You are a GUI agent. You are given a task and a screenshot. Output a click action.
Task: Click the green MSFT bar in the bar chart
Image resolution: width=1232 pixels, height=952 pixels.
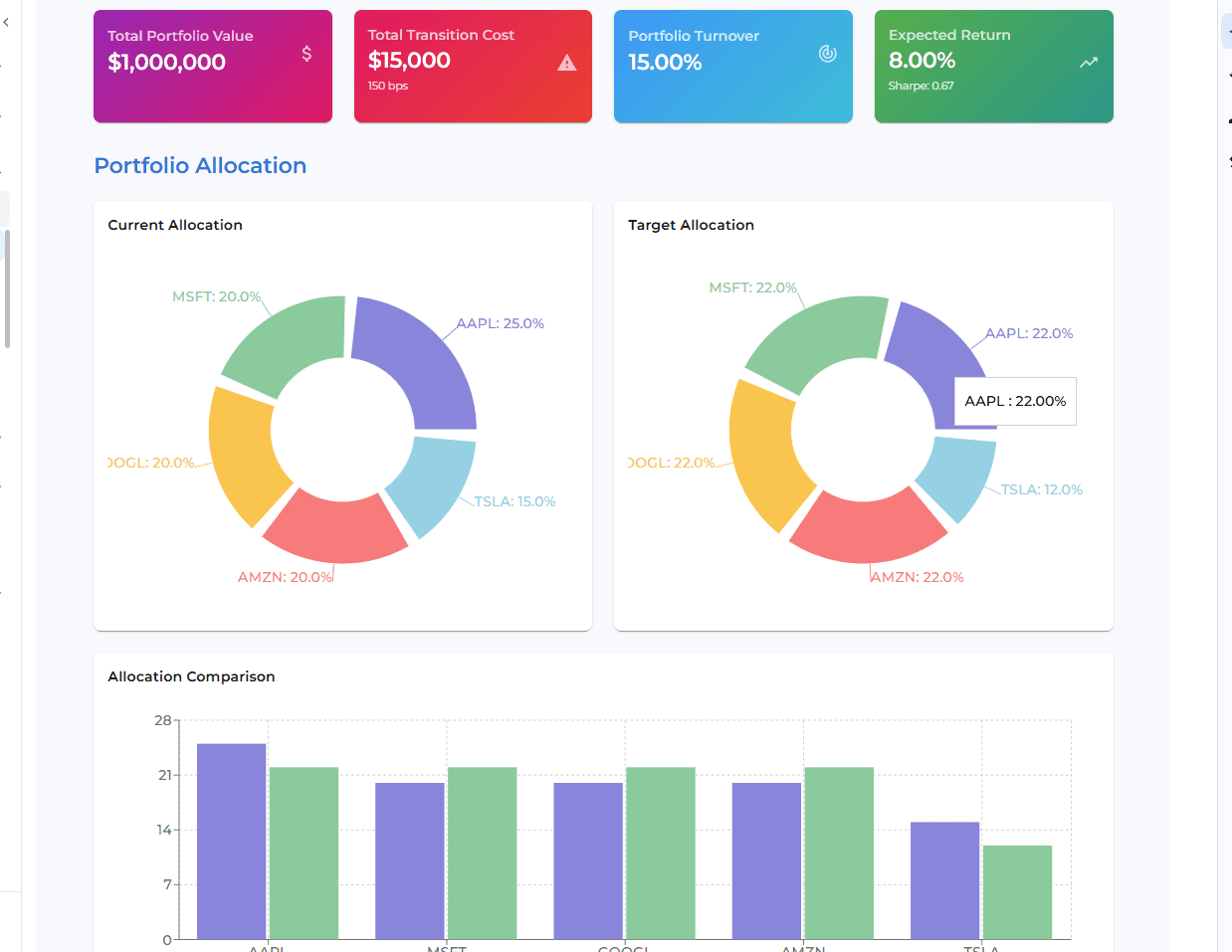(482, 853)
